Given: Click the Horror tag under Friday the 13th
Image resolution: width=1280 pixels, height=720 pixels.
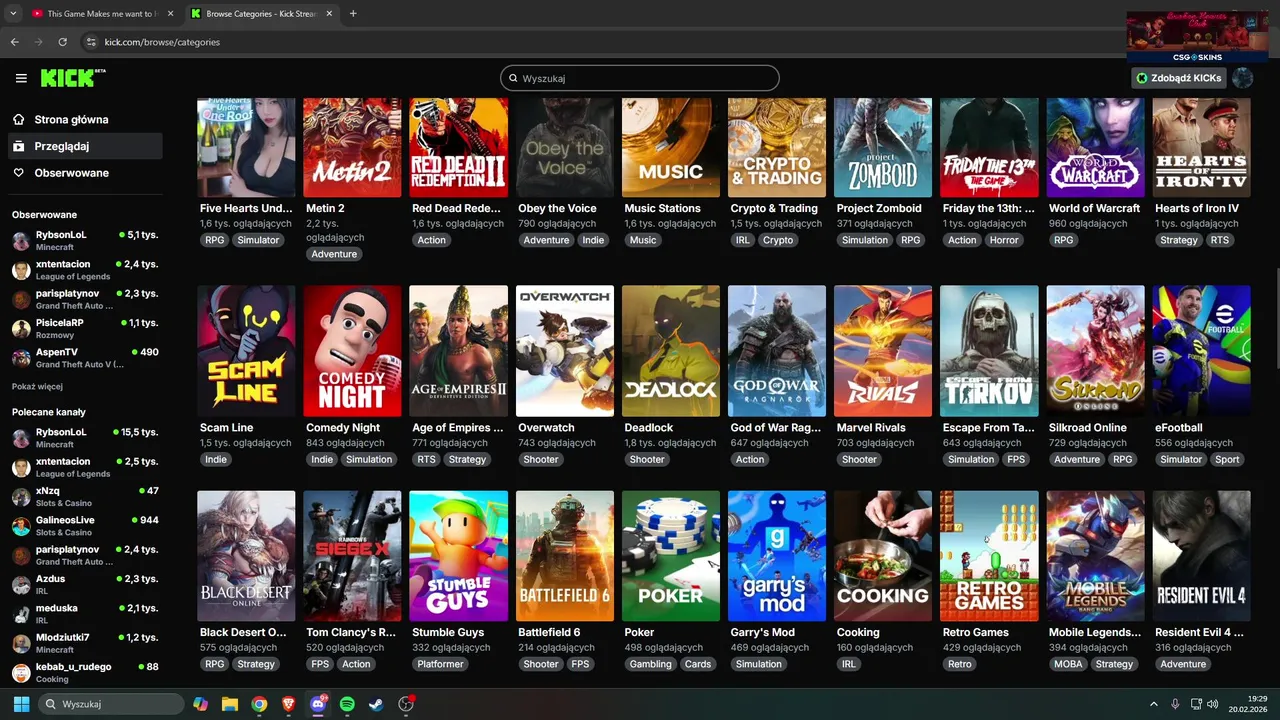Looking at the screenshot, I should 1004,240.
